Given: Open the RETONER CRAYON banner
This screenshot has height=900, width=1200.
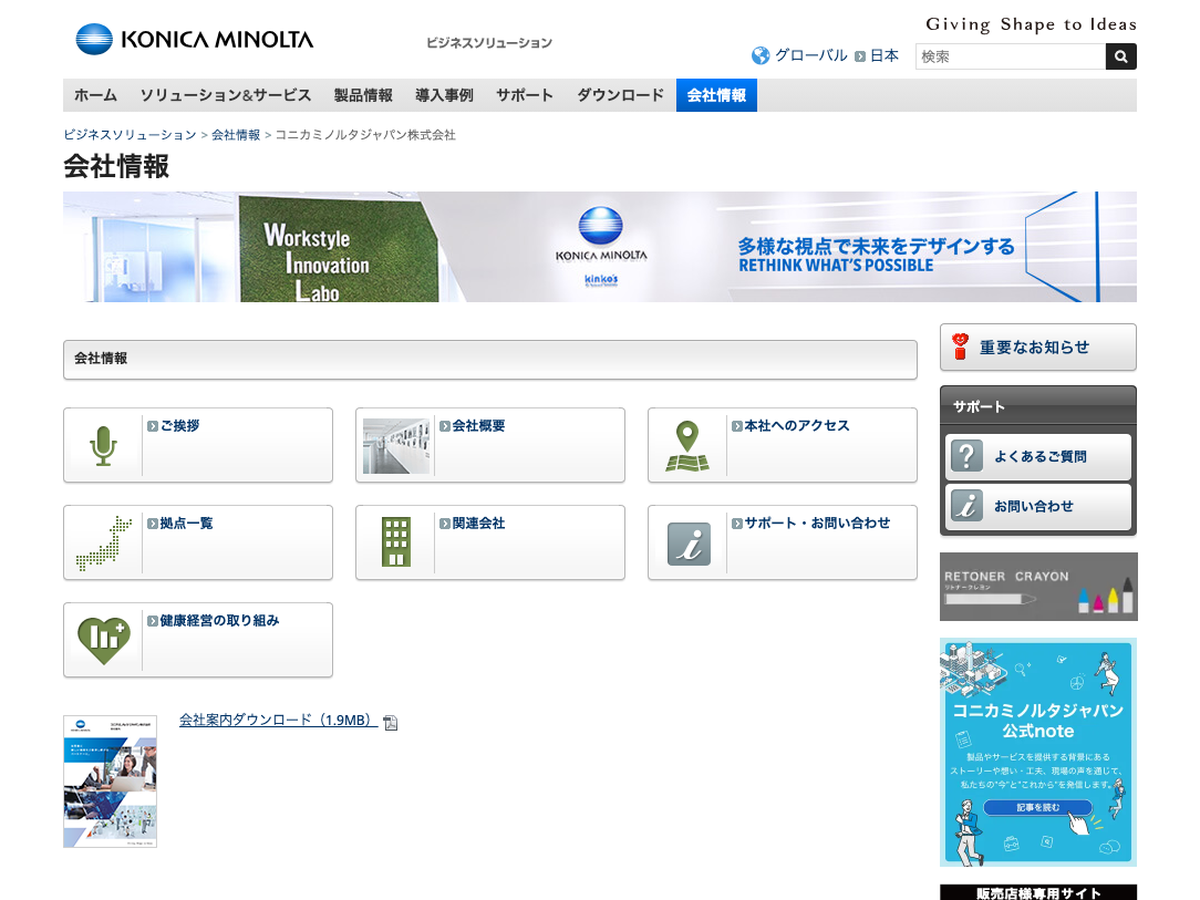Looking at the screenshot, I should point(1038,587).
